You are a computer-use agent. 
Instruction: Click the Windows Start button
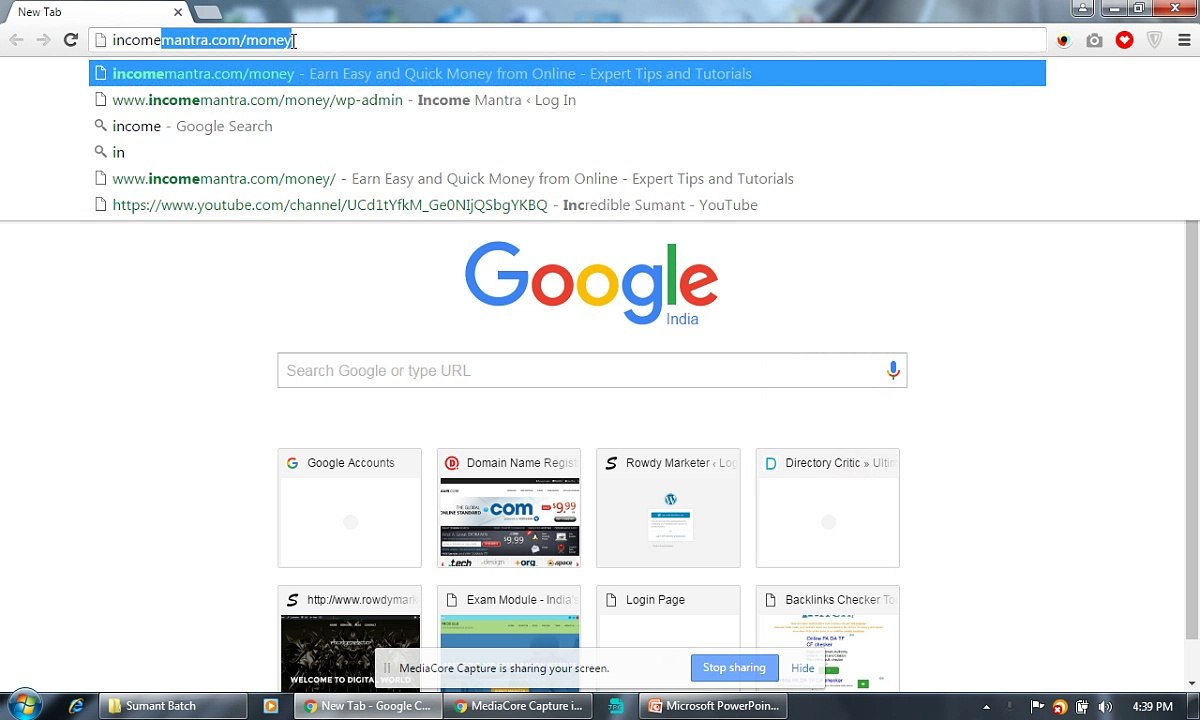tap(24, 705)
